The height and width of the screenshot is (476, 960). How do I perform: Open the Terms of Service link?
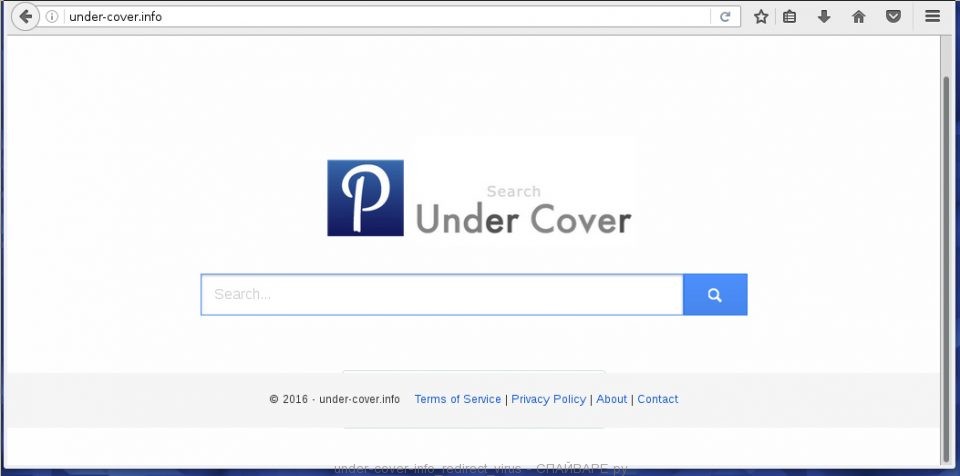[457, 399]
